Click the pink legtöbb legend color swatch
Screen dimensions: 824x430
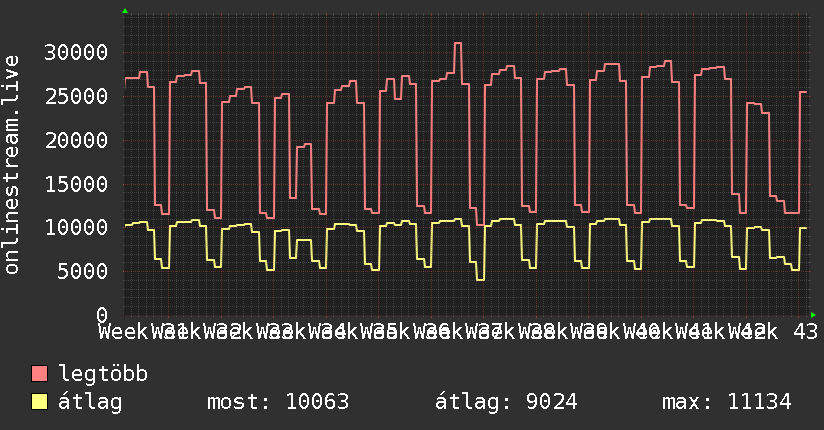(40, 374)
